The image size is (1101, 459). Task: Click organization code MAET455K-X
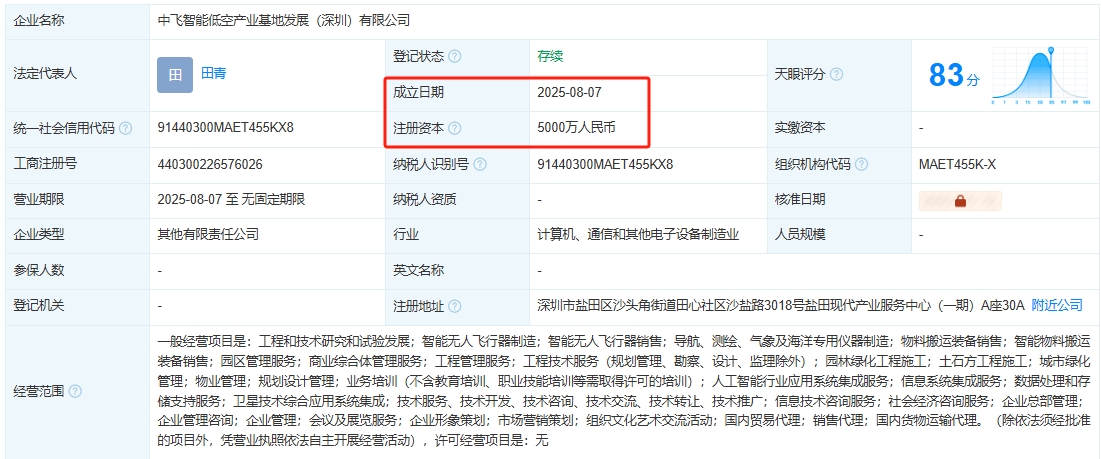click(x=958, y=165)
